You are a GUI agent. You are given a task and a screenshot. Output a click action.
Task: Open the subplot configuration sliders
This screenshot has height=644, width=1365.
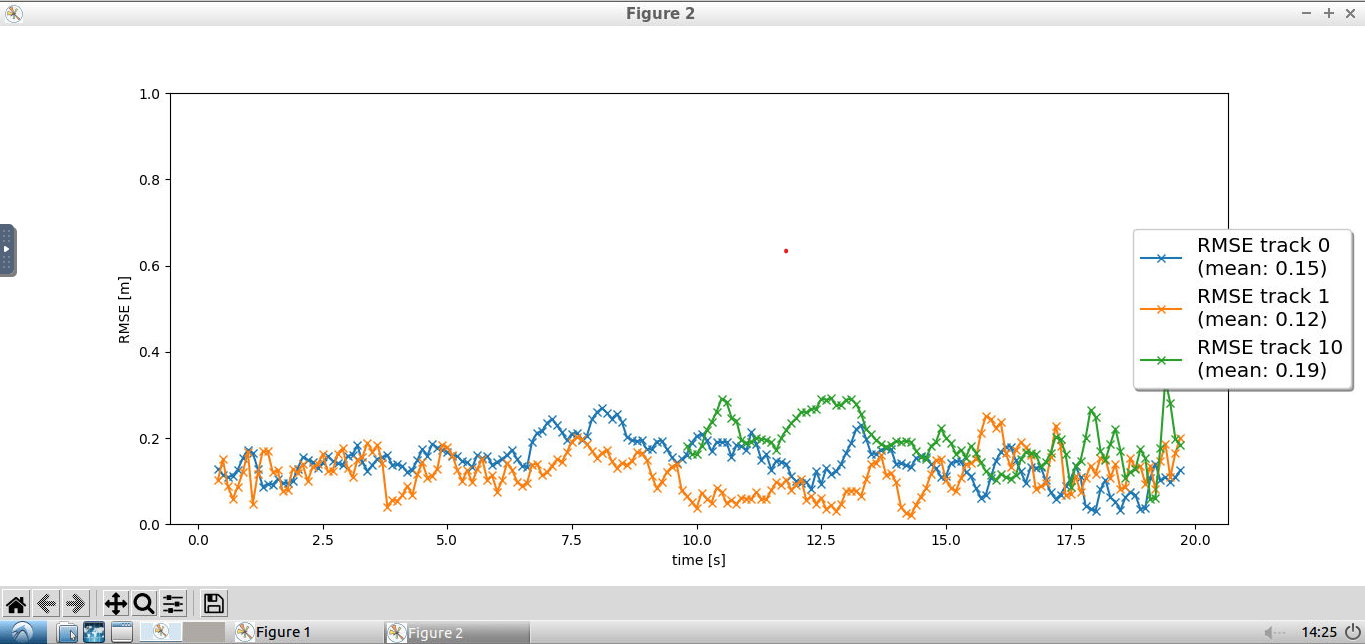[x=172, y=603]
